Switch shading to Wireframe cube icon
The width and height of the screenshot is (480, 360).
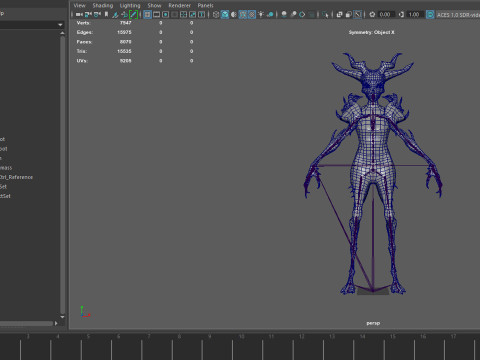pyautogui.click(x=216, y=14)
